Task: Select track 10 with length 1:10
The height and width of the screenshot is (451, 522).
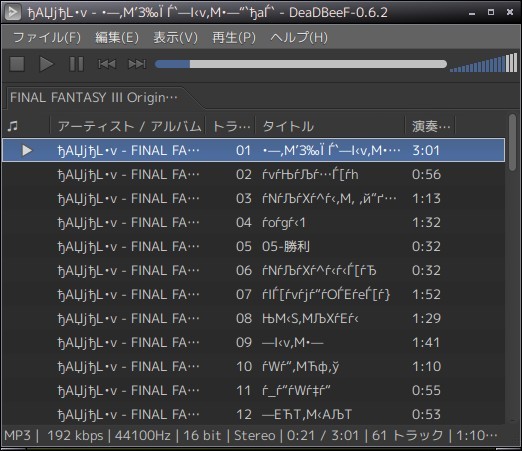Action: (254, 366)
